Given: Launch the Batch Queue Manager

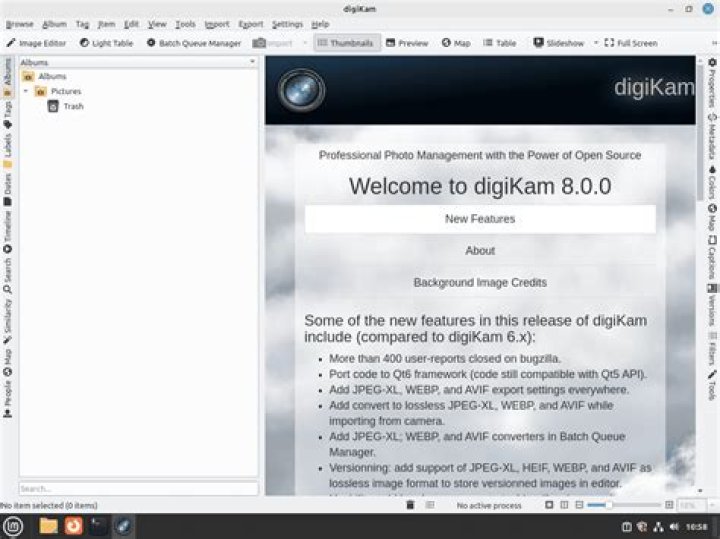Looking at the screenshot, I should click(194, 43).
